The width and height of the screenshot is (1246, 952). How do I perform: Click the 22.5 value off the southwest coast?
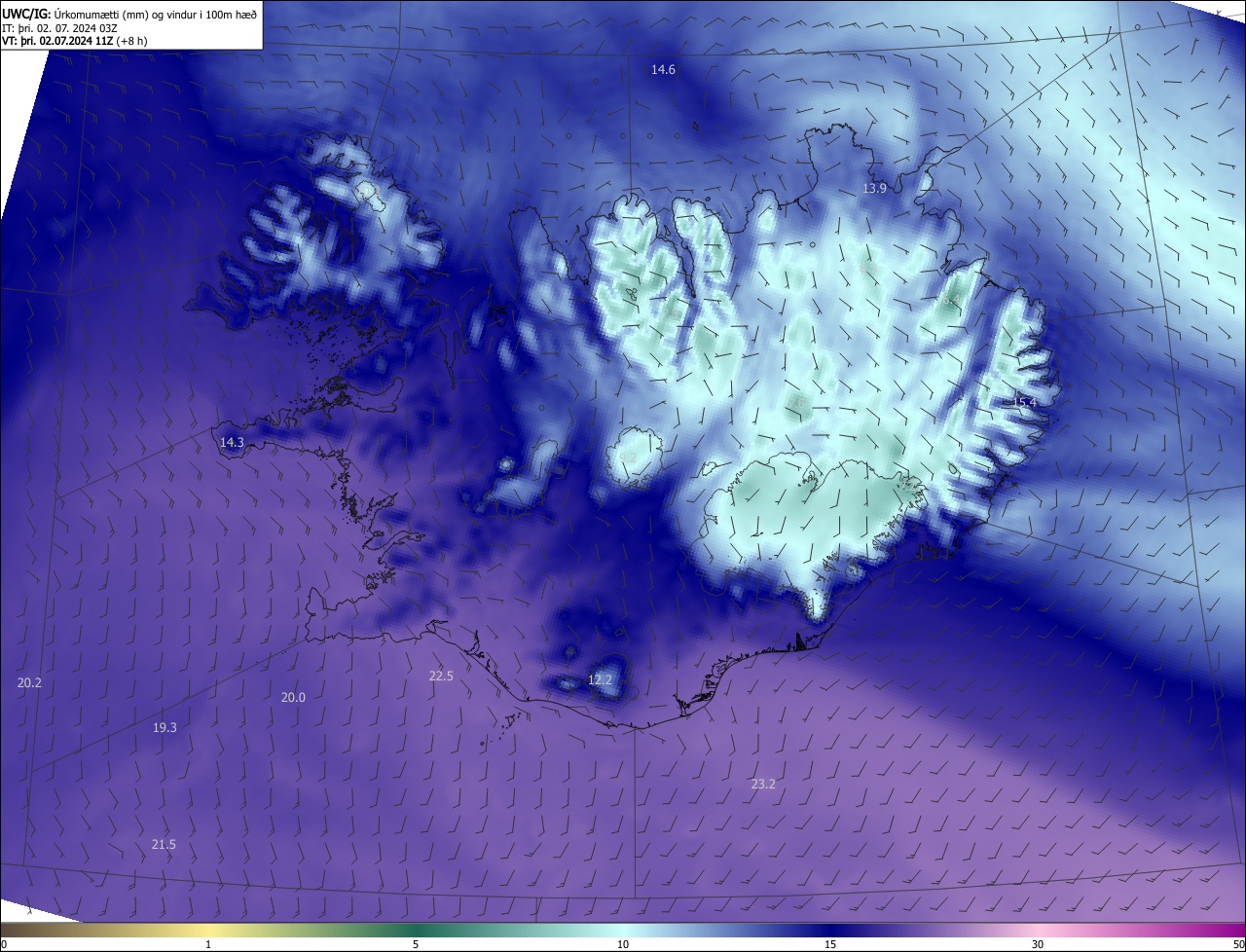tap(441, 676)
